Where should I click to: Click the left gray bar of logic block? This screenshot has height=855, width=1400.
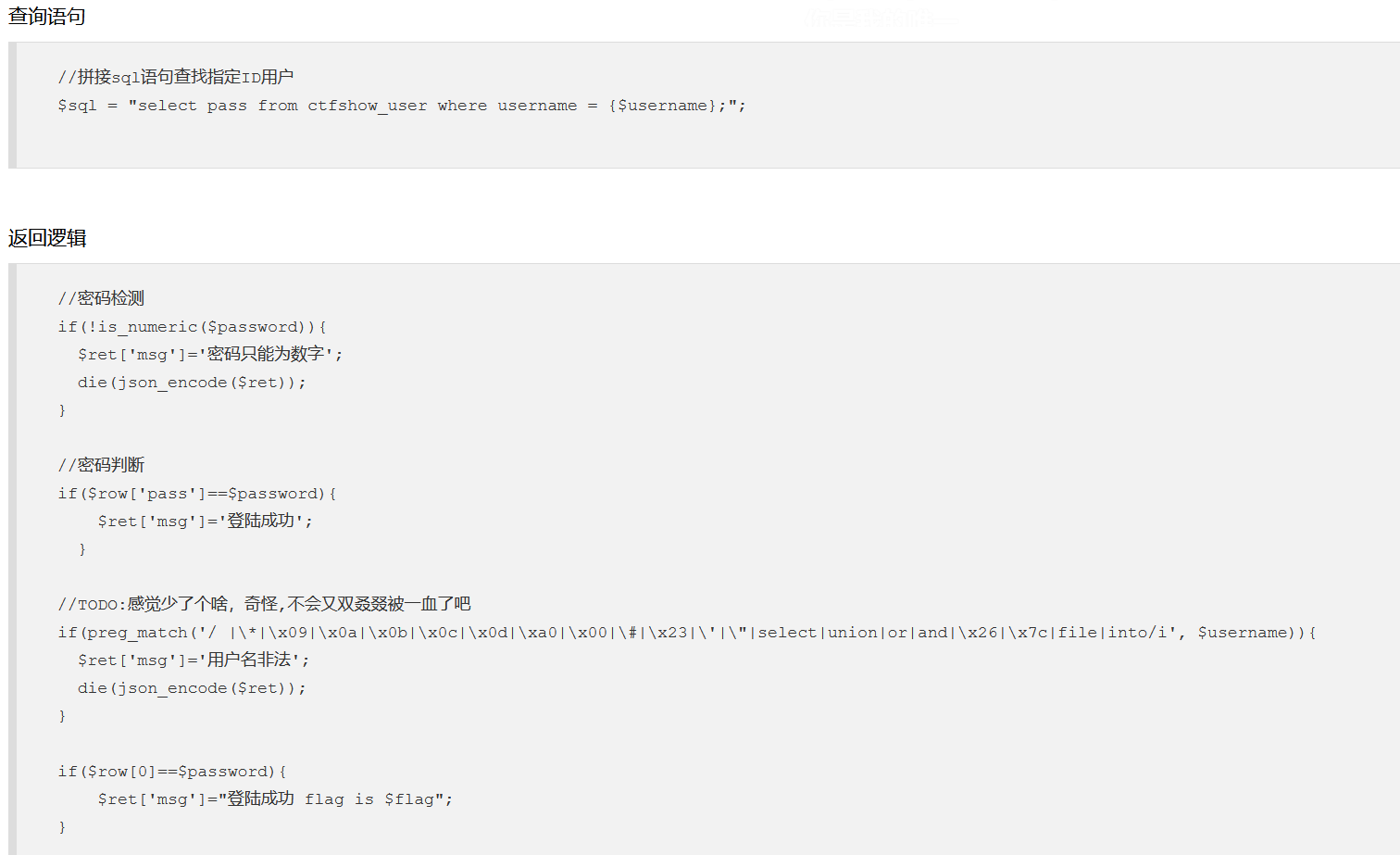(x=12, y=559)
